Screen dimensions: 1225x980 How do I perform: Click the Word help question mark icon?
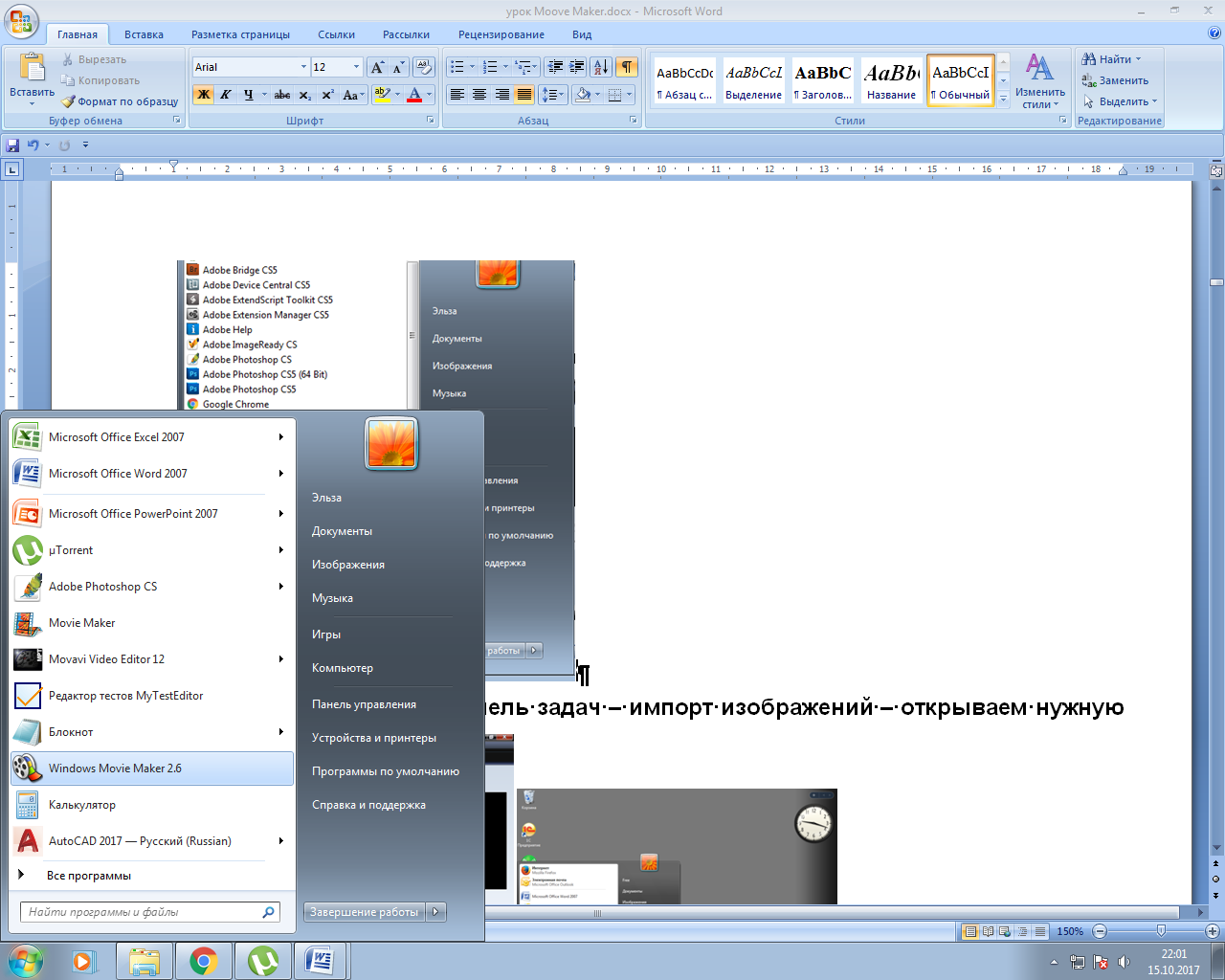coord(1214,33)
